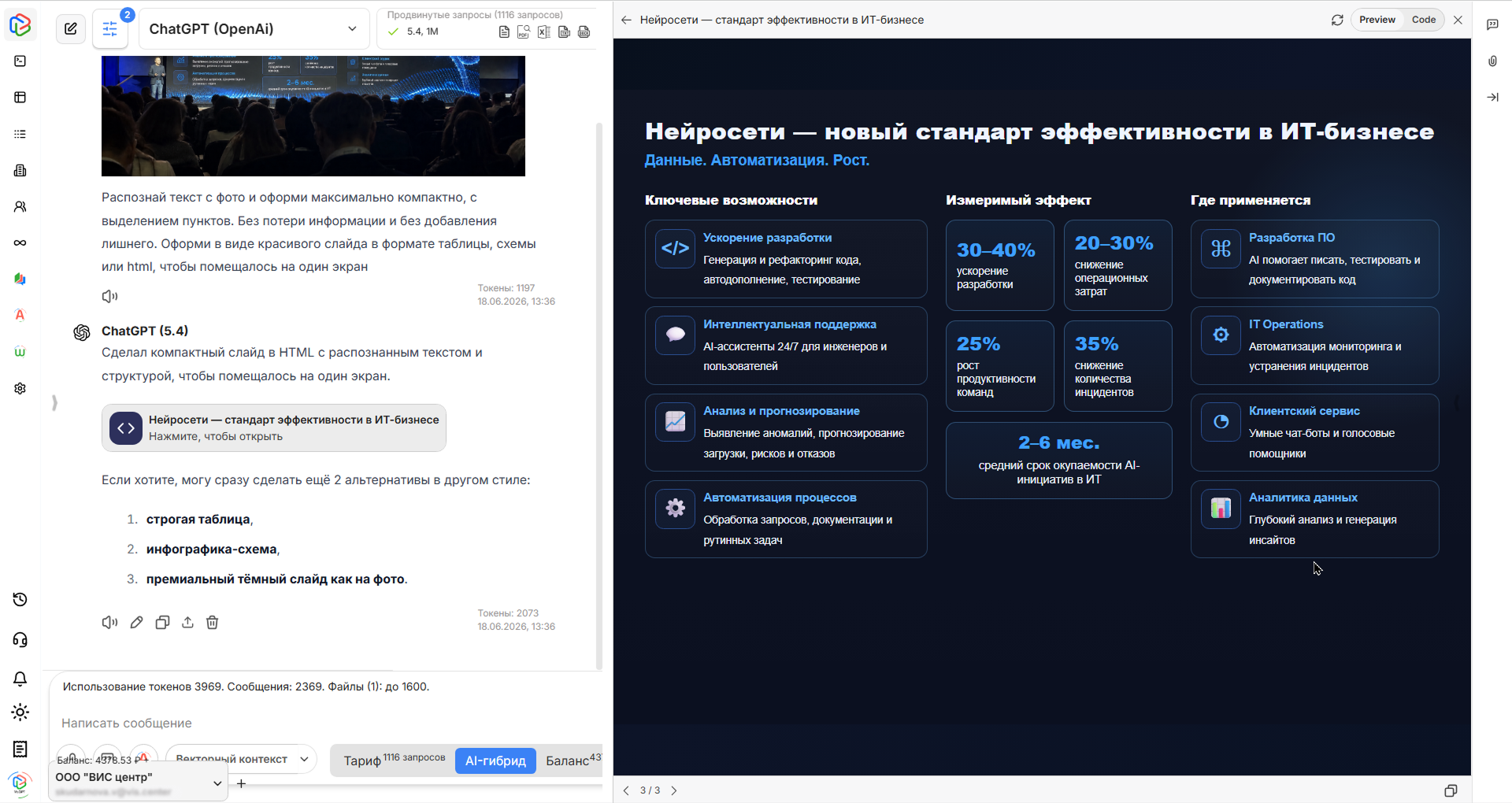Open the ChatGPT (OpenAi) model dropdown
The width and height of the screenshot is (1512, 803).
pos(254,29)
